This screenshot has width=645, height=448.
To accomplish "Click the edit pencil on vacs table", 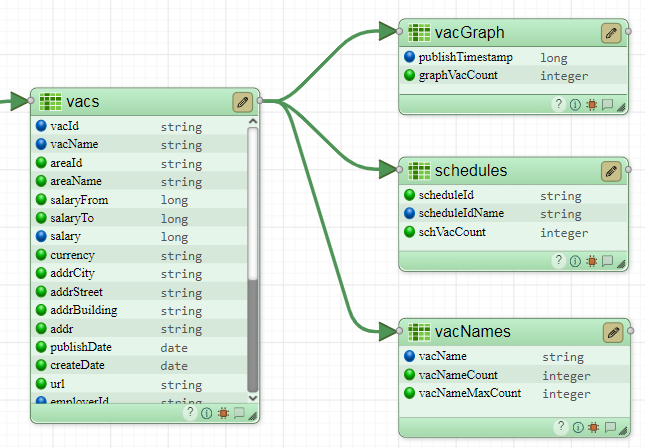I will click(x=242, y=101).
